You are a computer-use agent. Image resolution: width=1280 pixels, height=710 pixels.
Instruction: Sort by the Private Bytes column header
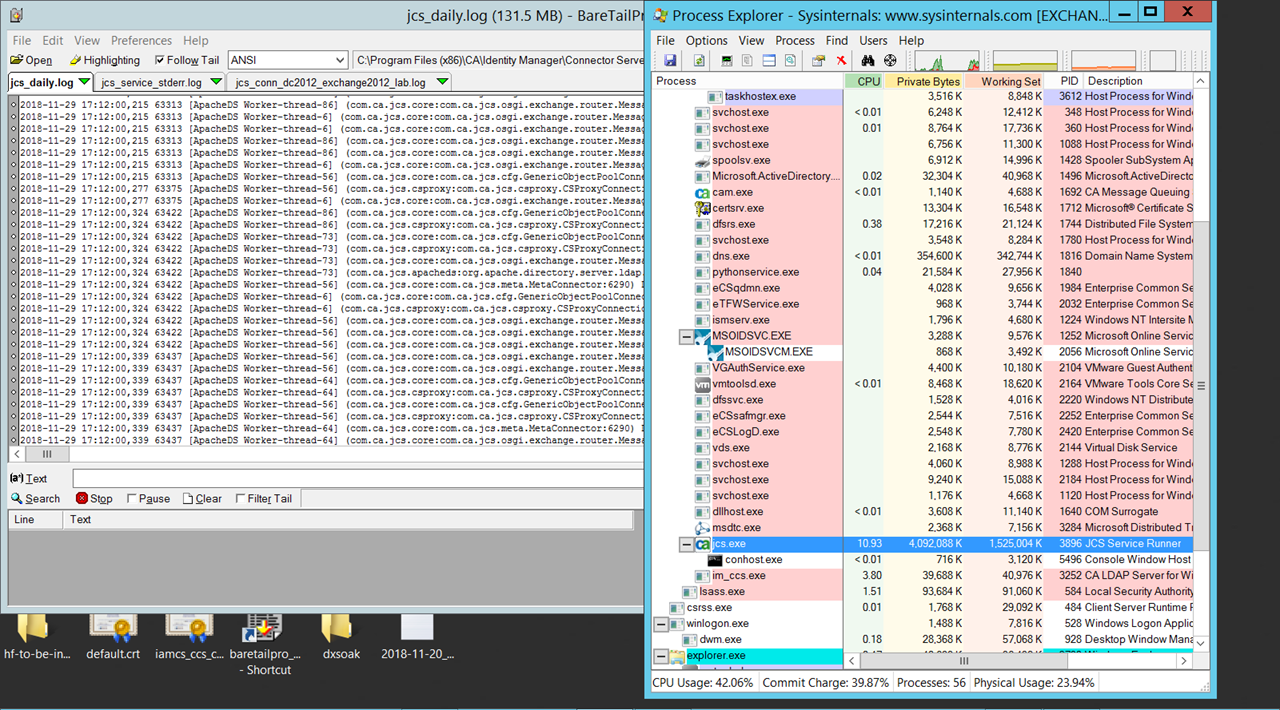925,81
